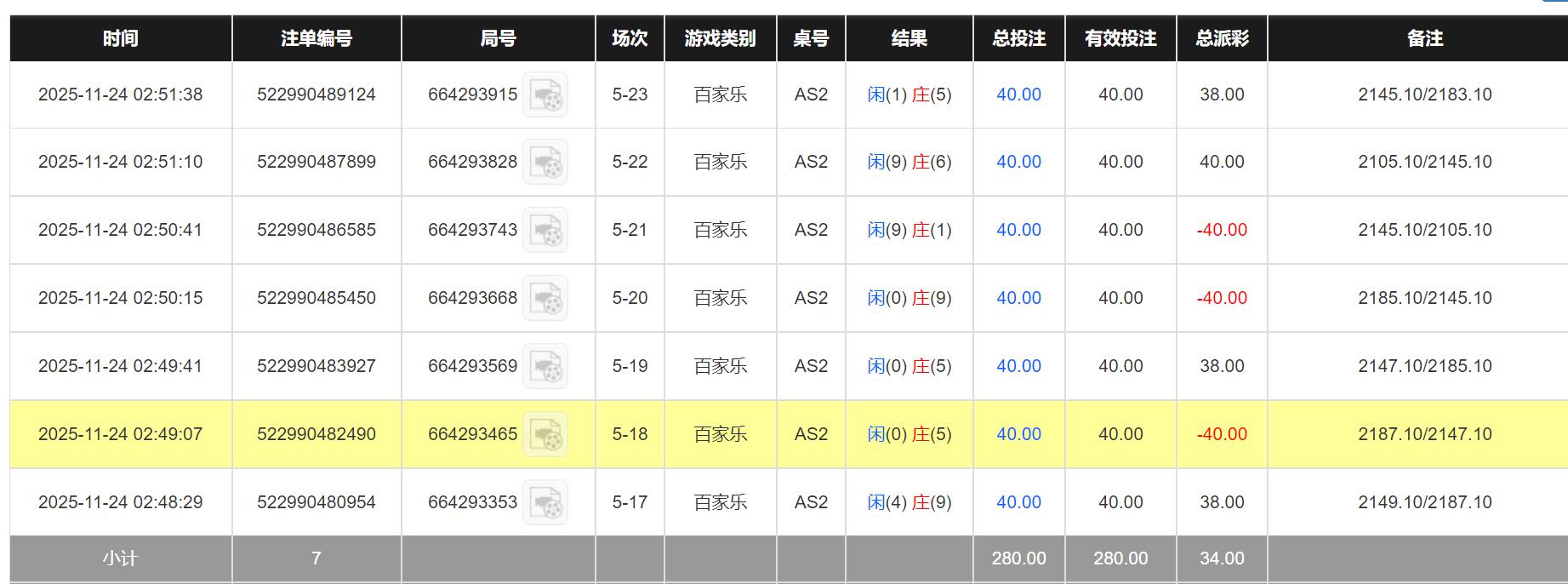
Task: Click the red -40.00 payout for round 5-21
Action: [x=1222, y=230]
